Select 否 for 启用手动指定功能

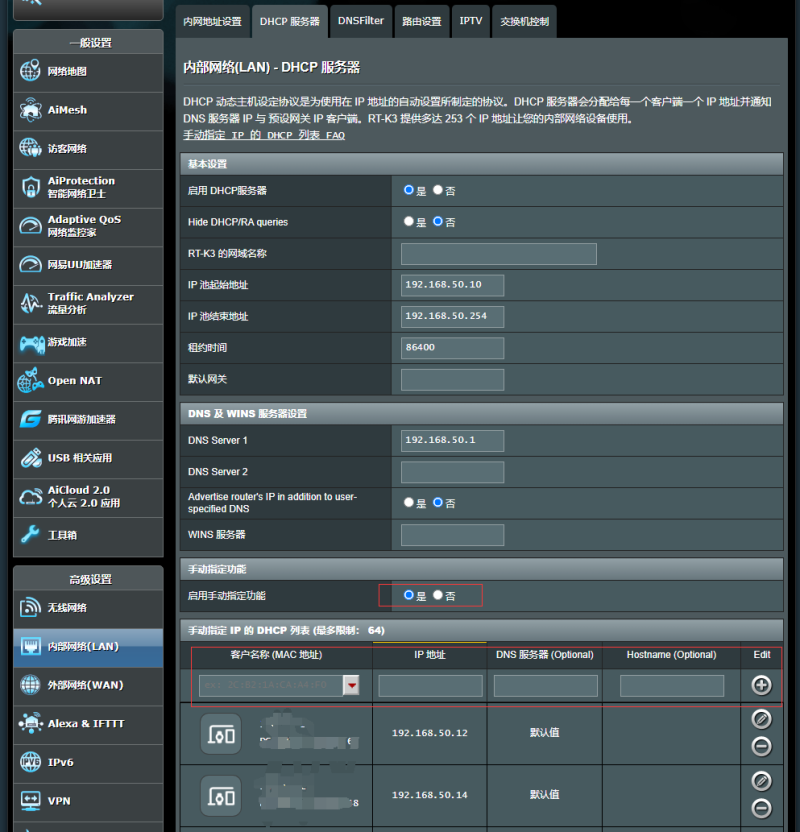point(438,595)
